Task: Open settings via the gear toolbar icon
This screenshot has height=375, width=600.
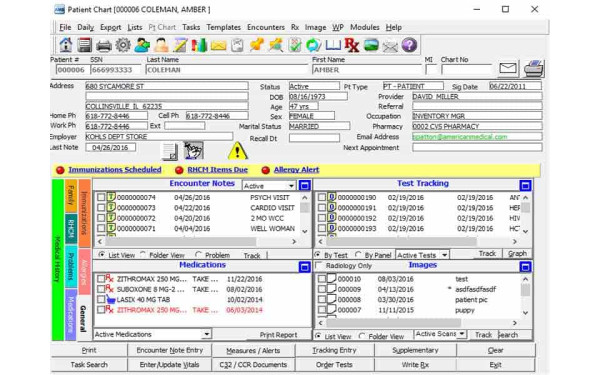Action: [123, 45]
